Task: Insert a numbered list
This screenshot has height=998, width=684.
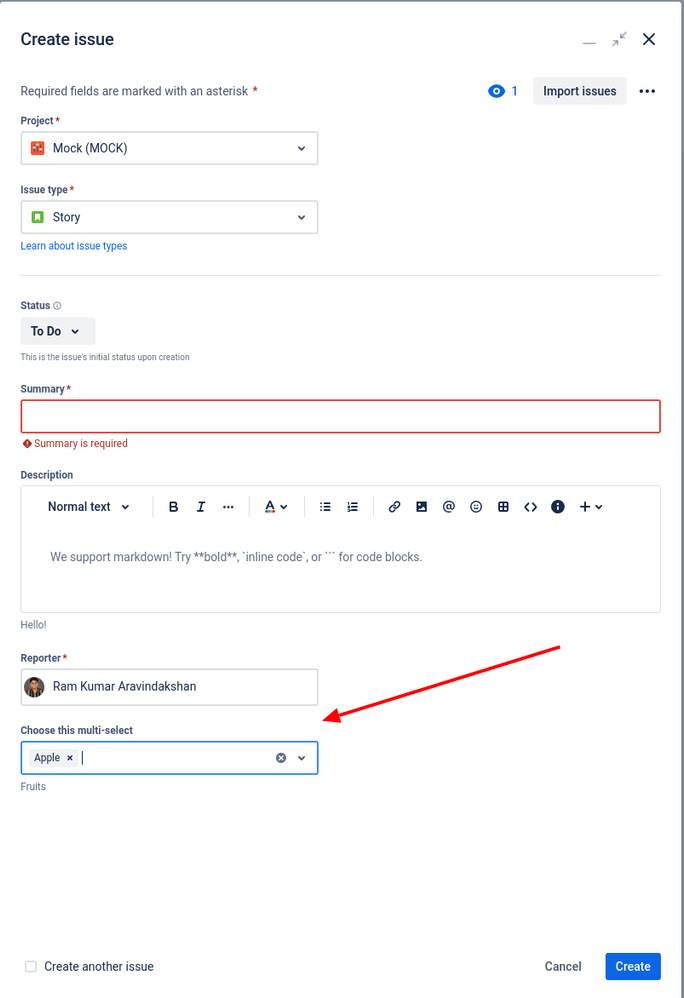Action: coord(352,507)
